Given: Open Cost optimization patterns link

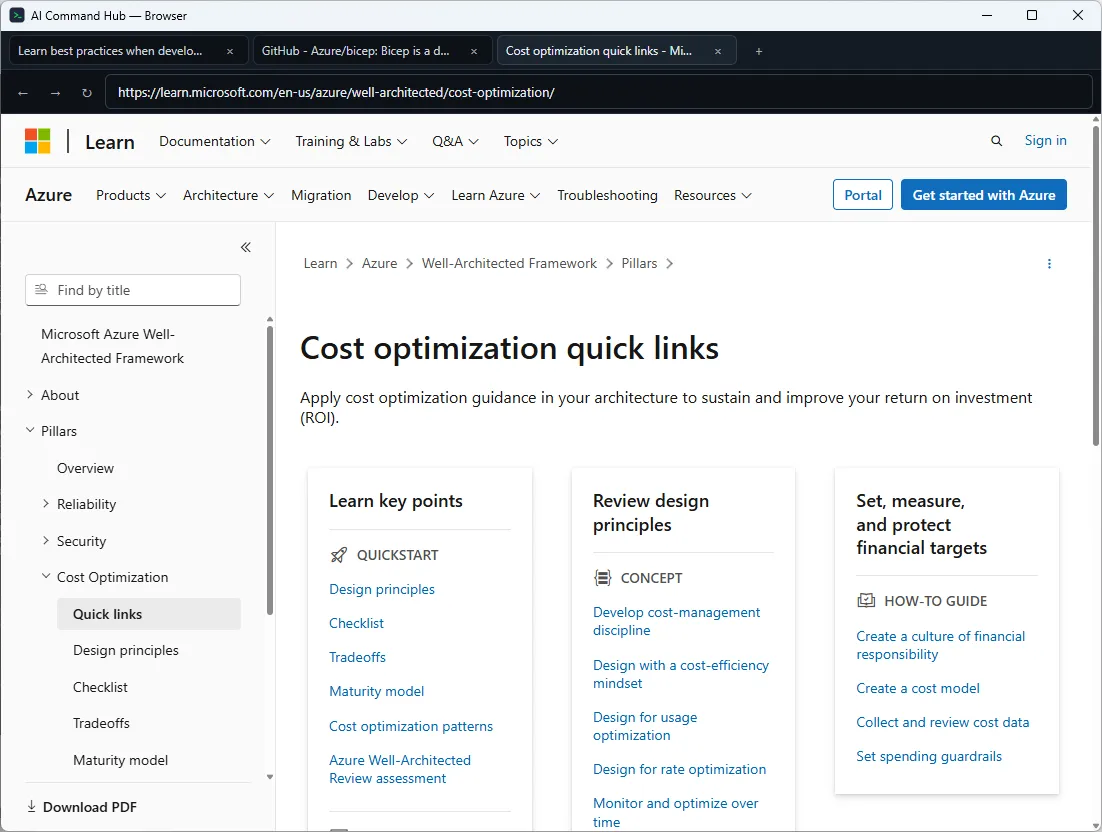Looking at the screenshot, I should click(410, 727).
